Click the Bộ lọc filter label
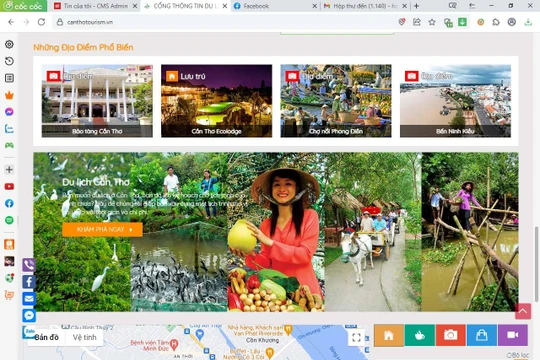Image resolution: width=540 pixels, height=360 pixels. 518,355
